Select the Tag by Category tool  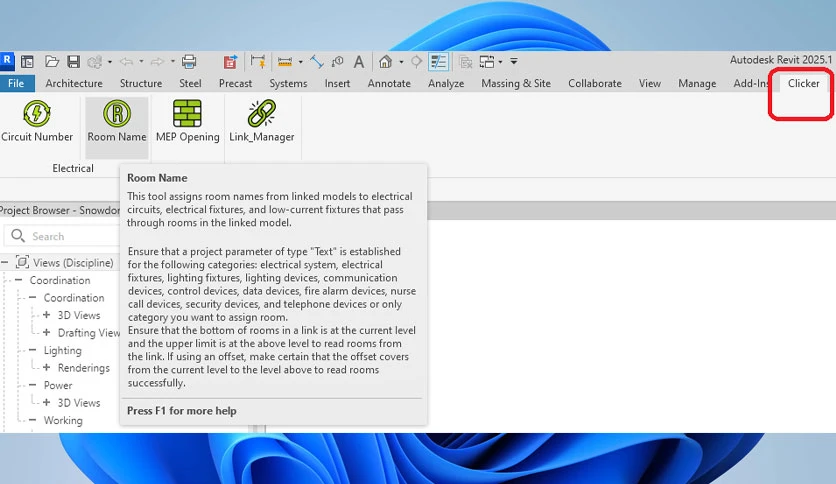[x=337, y=62]
